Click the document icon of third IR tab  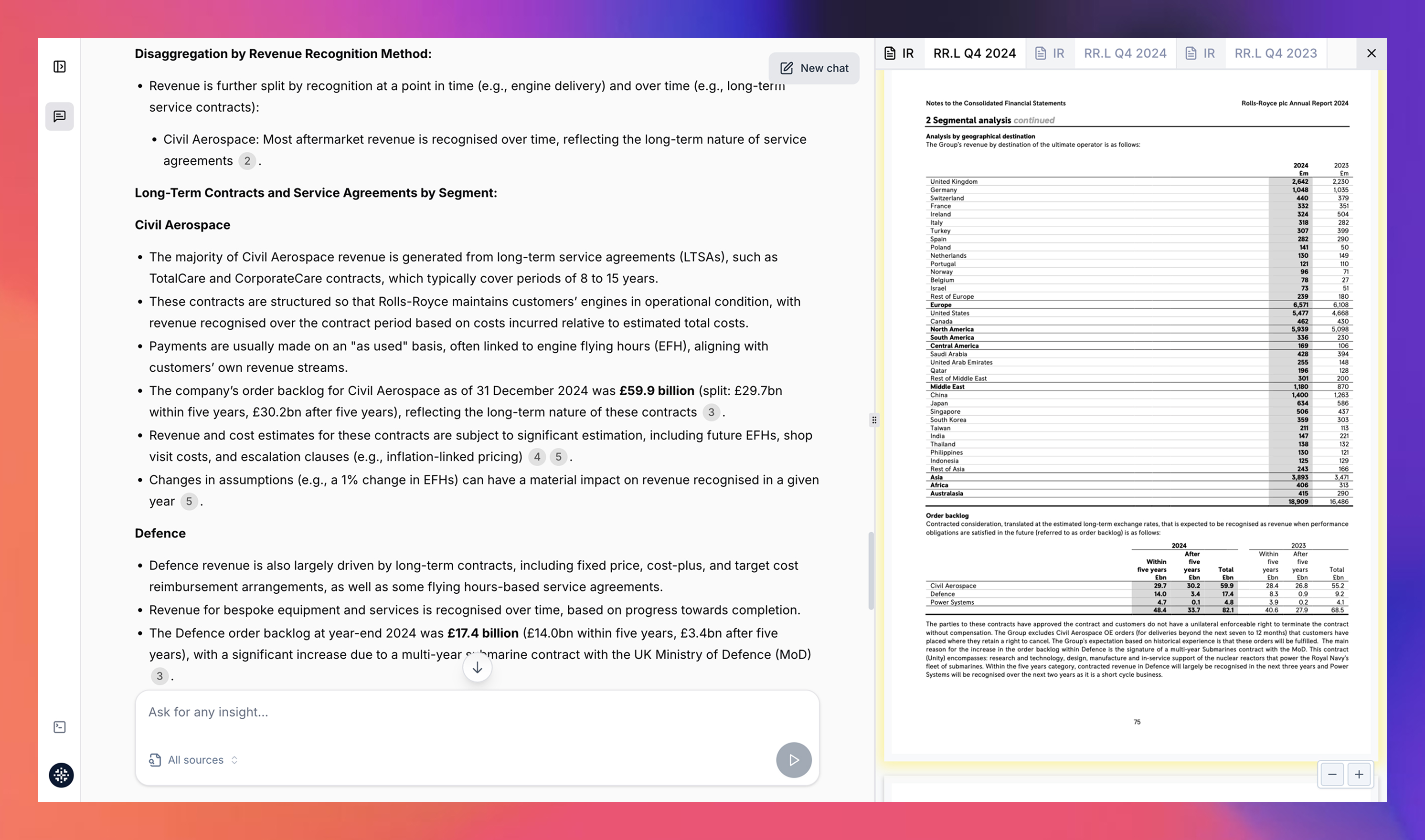tap(1191, 53)
